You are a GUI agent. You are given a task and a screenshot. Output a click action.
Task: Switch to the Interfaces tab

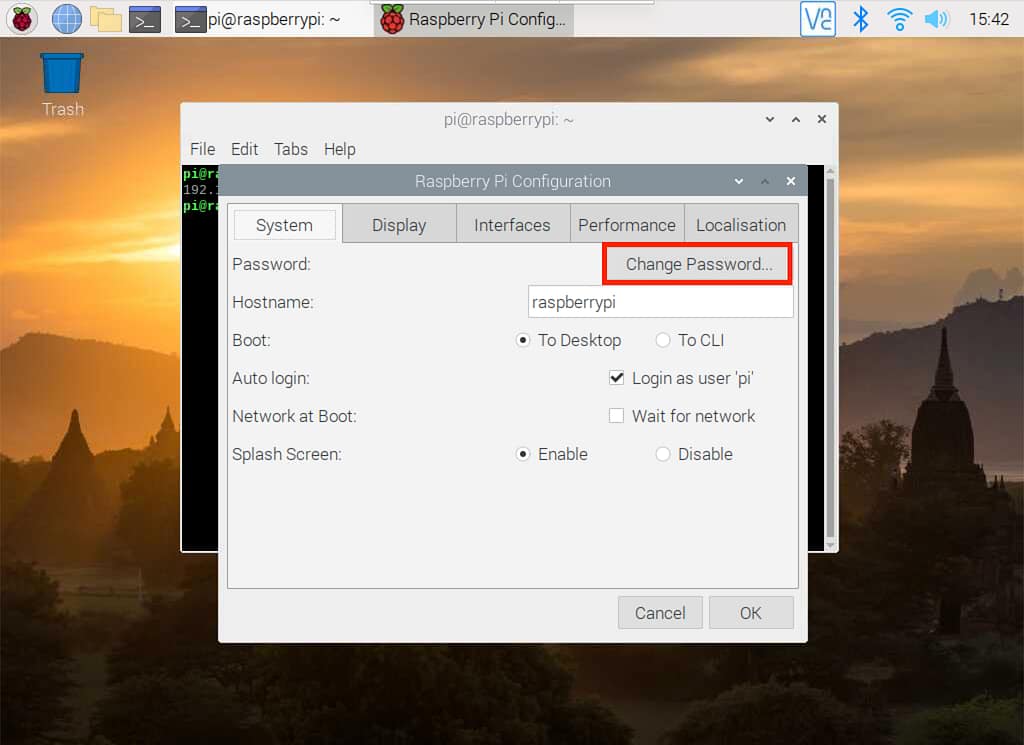512,225
